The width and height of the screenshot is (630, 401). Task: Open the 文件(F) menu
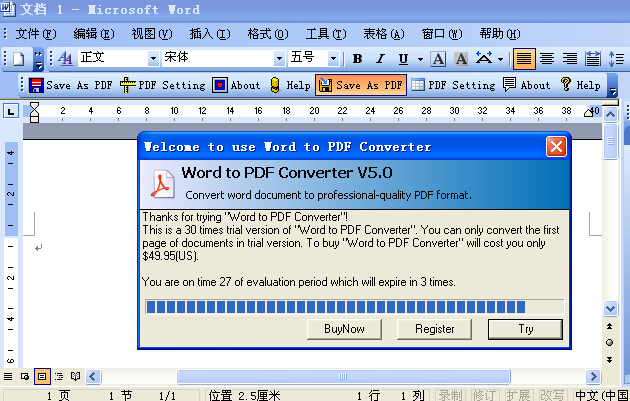(35, 34)
